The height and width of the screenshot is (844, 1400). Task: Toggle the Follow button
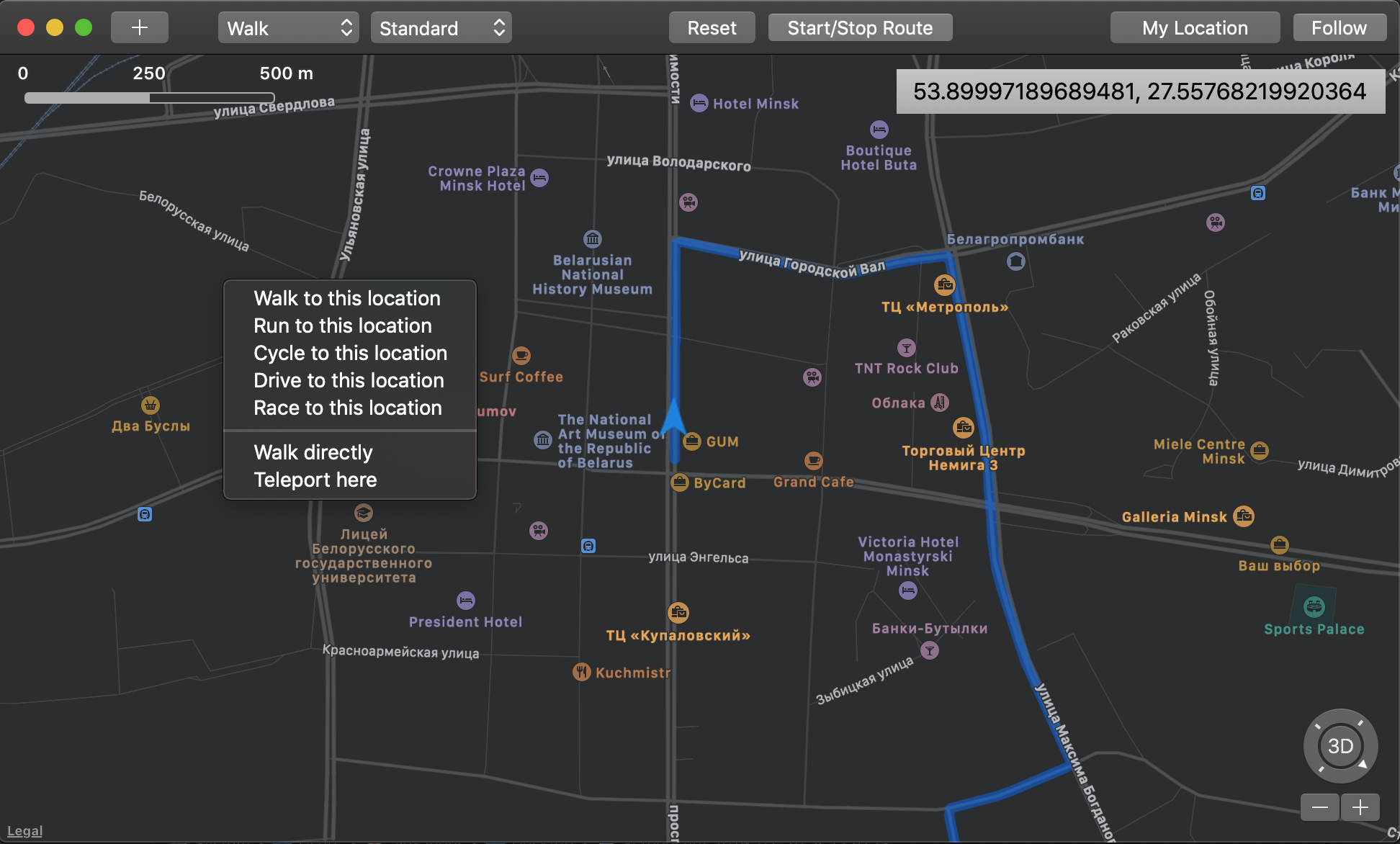pyautogui.click(x=1338, y=28)
